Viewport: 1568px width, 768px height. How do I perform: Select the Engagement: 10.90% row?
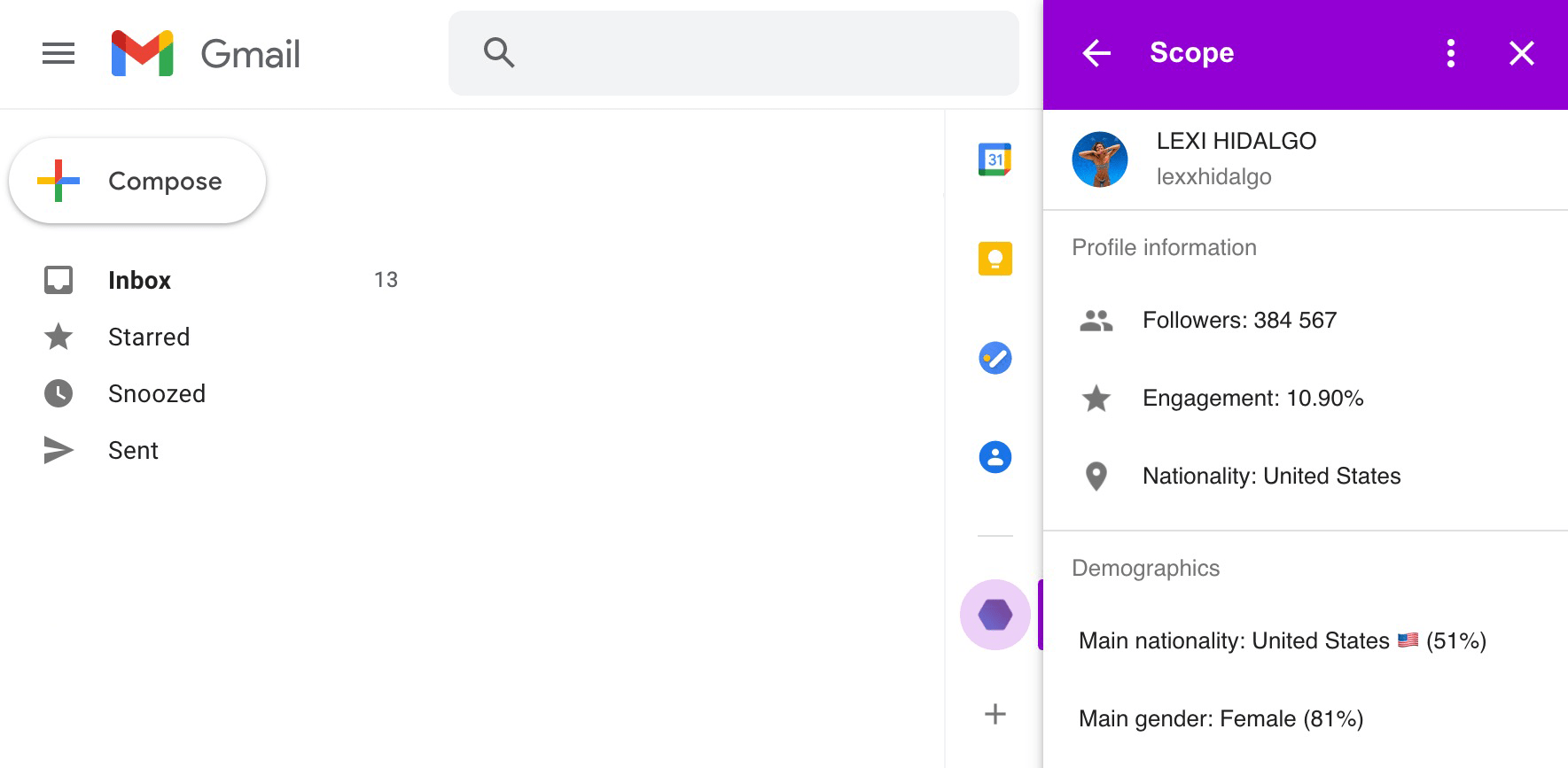point(1306,399)
